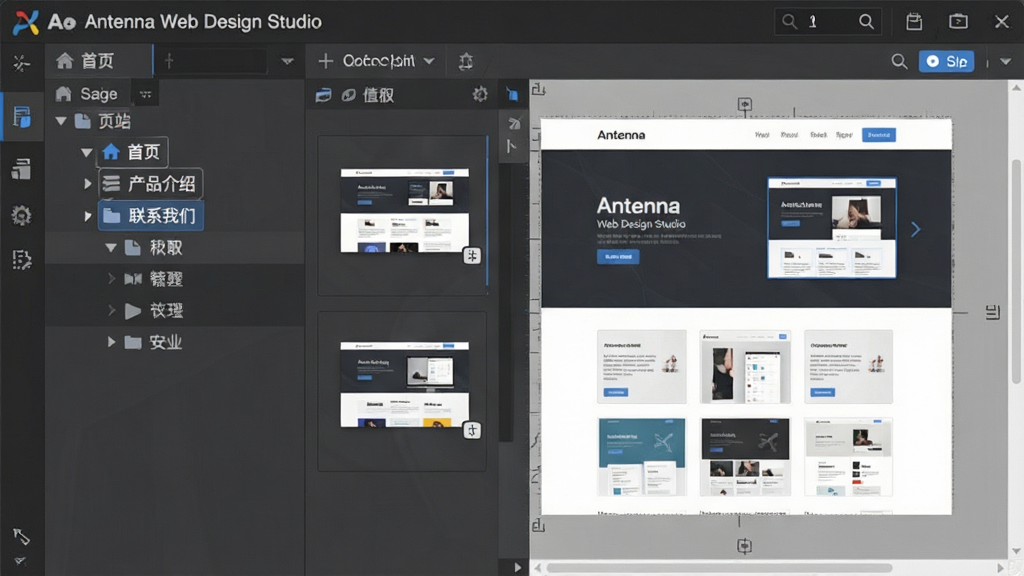Click the link icon beside 值叙
The height and width of the screenshot is (576, 1024).
(349, 95)
